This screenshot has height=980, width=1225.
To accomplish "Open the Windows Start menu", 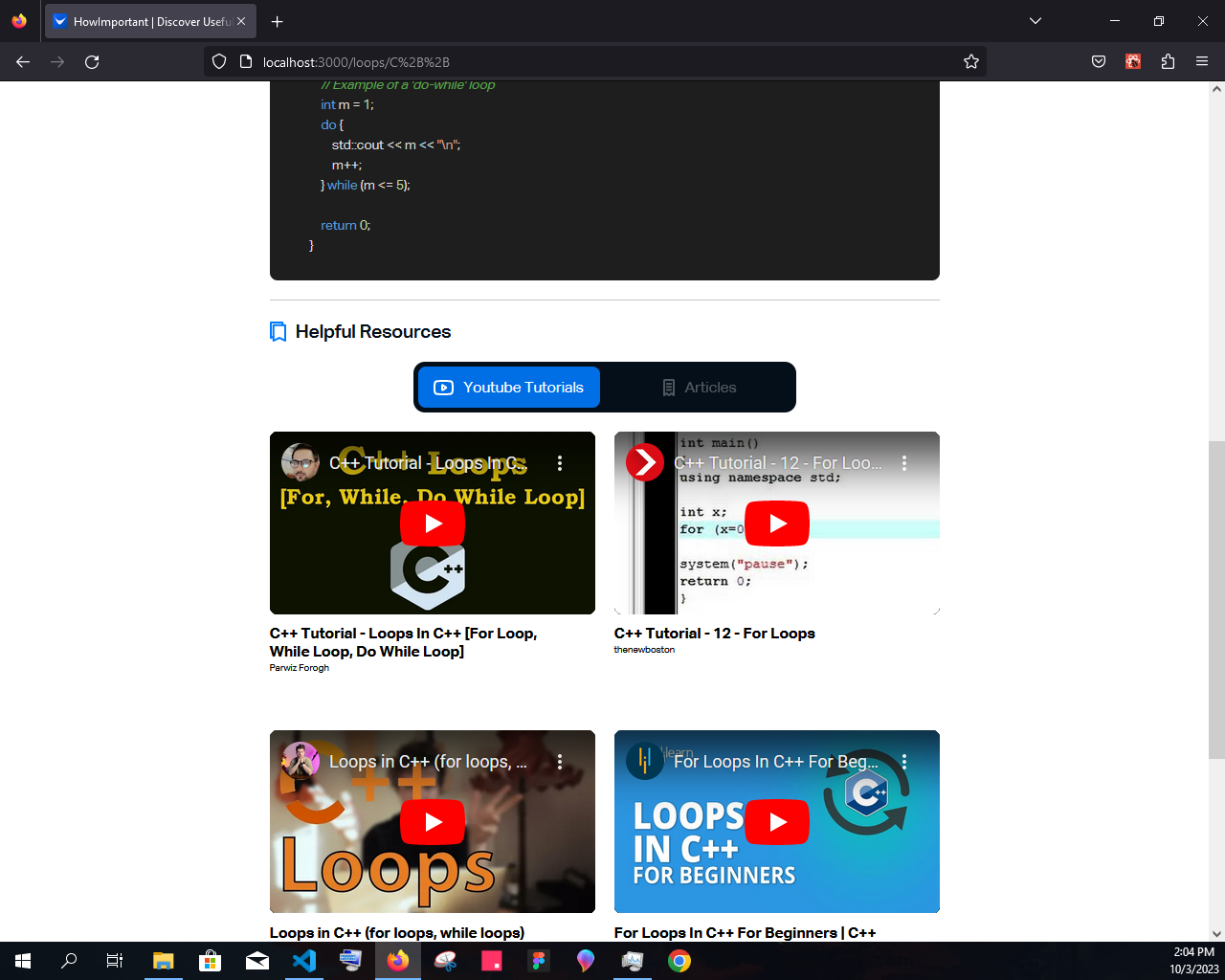I will coord(23,961).
